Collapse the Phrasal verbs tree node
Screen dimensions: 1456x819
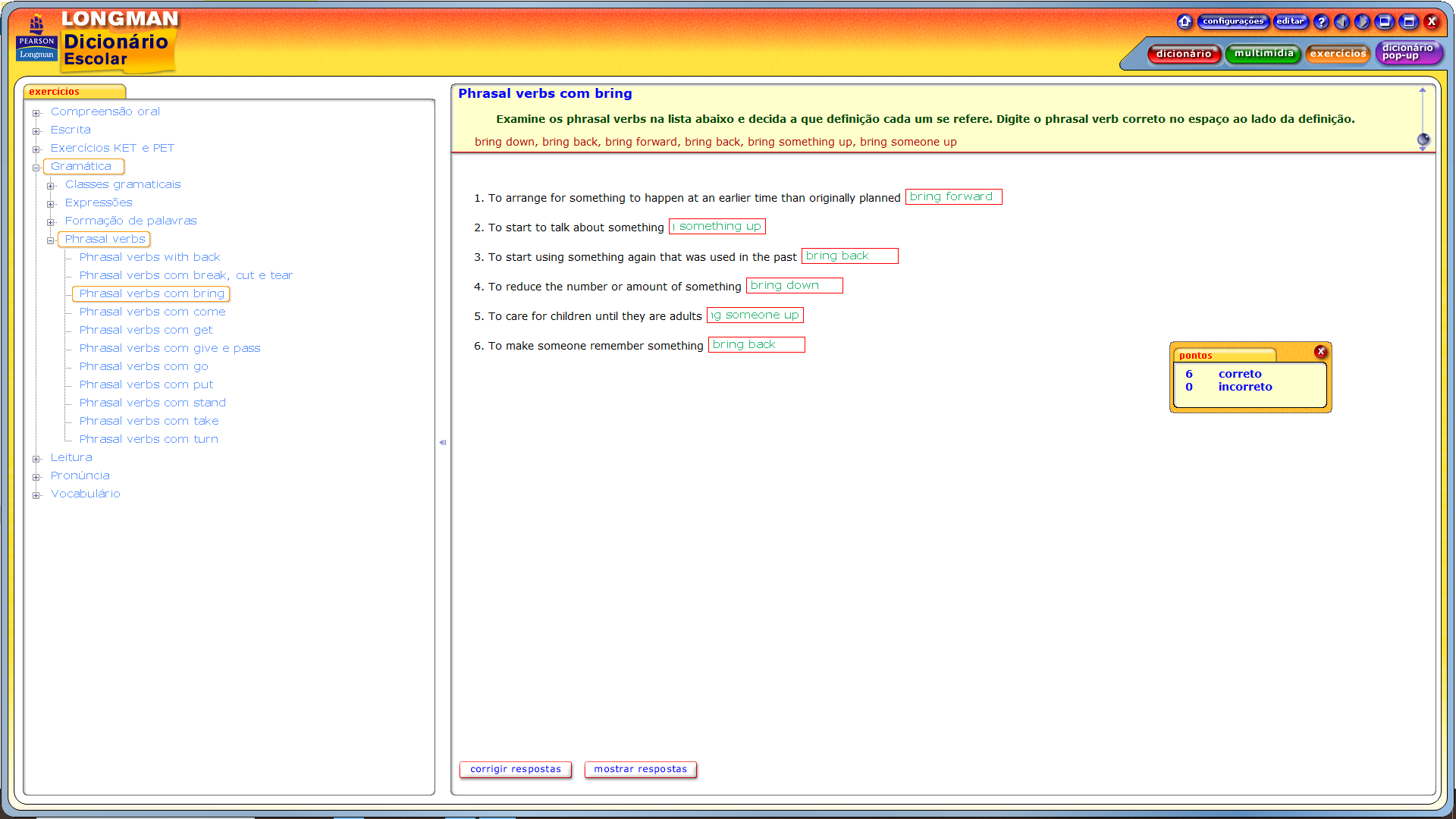coord(51,240)
